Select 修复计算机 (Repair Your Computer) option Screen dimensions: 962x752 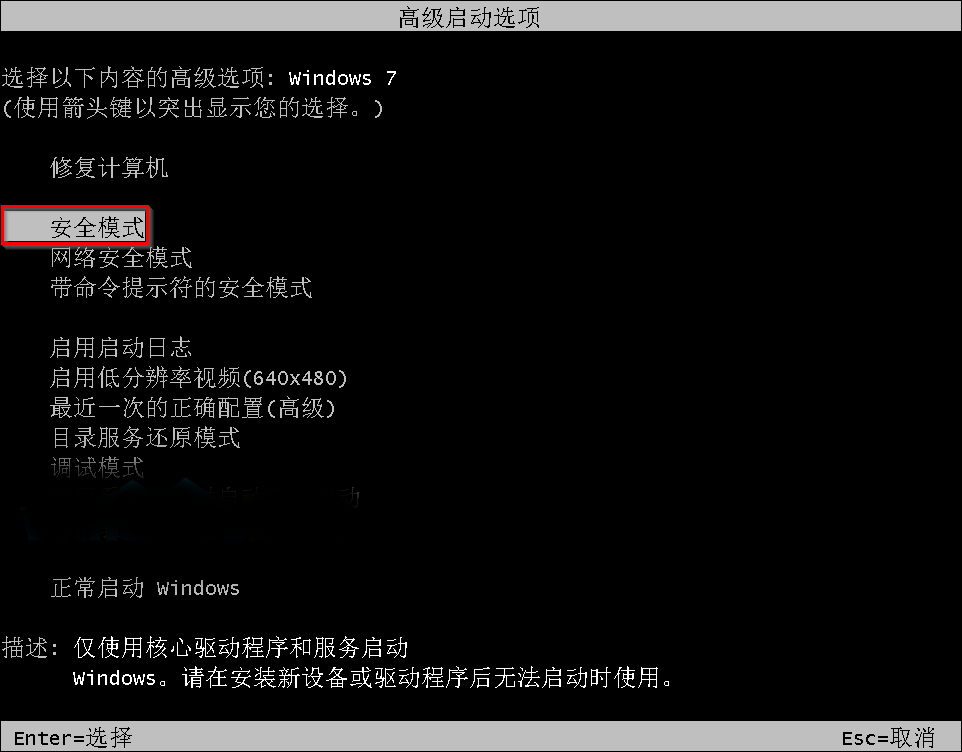point(109,167)
